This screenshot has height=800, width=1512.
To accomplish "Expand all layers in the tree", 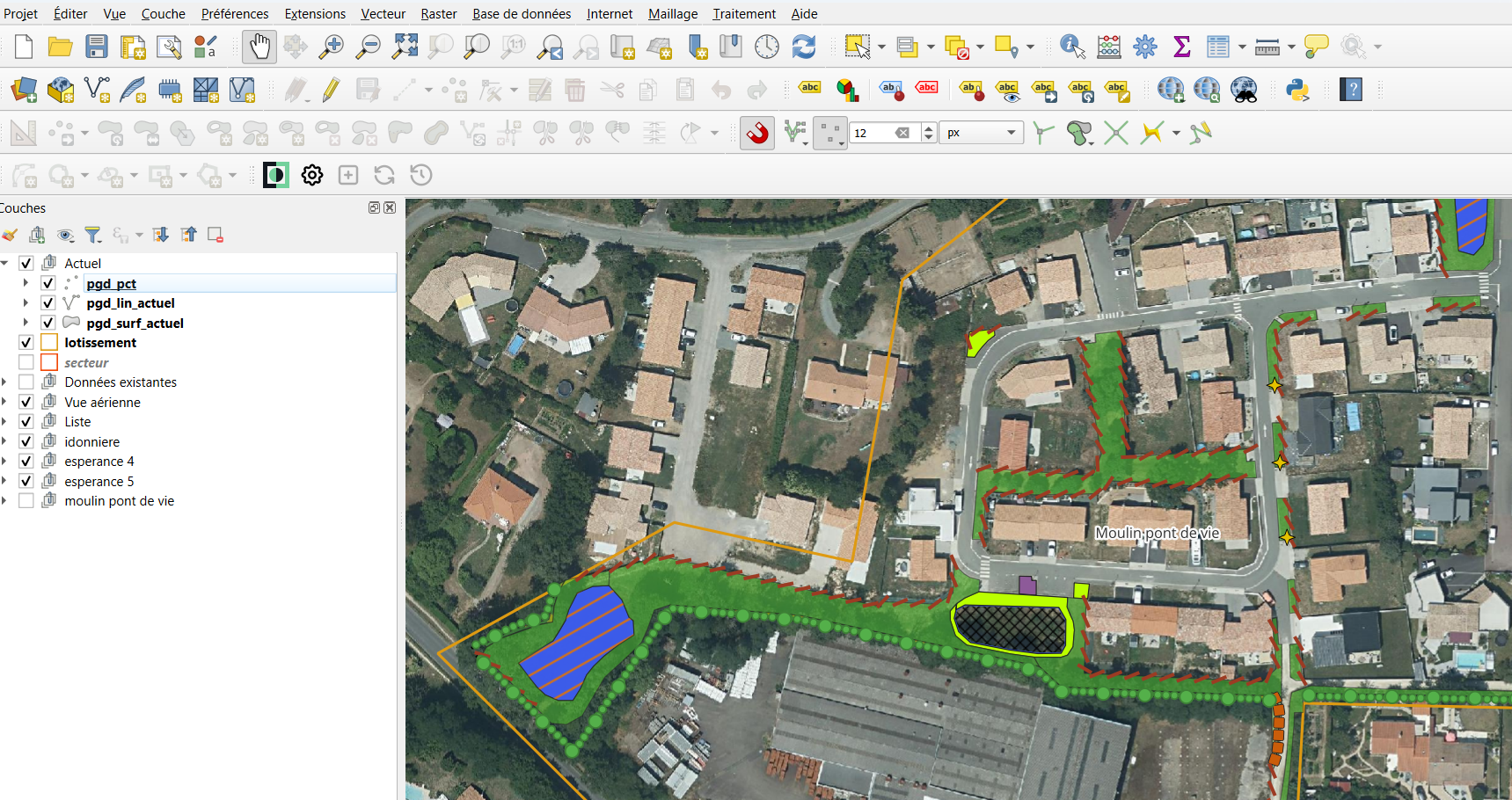I will (x=160, y=235).
